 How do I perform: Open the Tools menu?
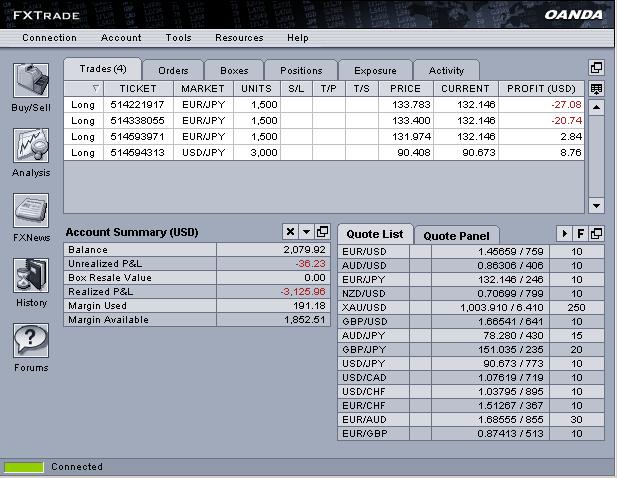[178, 38]
